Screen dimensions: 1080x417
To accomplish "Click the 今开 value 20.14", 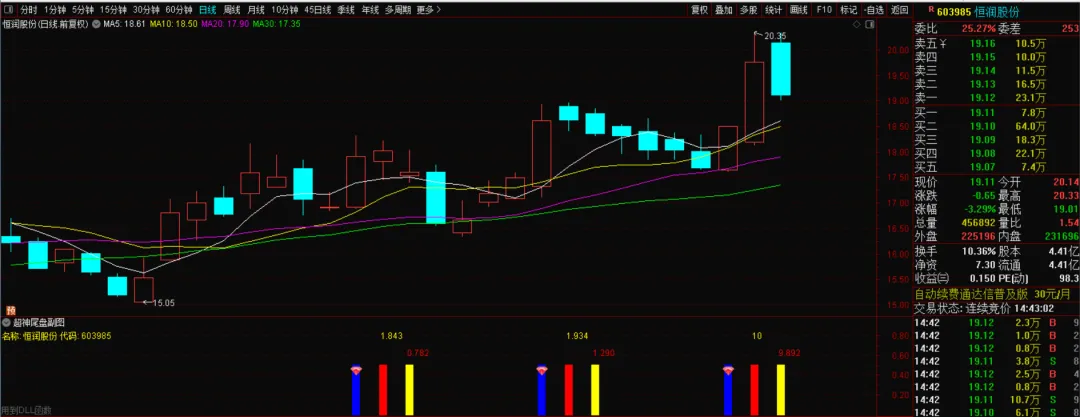I will 1066,182.
